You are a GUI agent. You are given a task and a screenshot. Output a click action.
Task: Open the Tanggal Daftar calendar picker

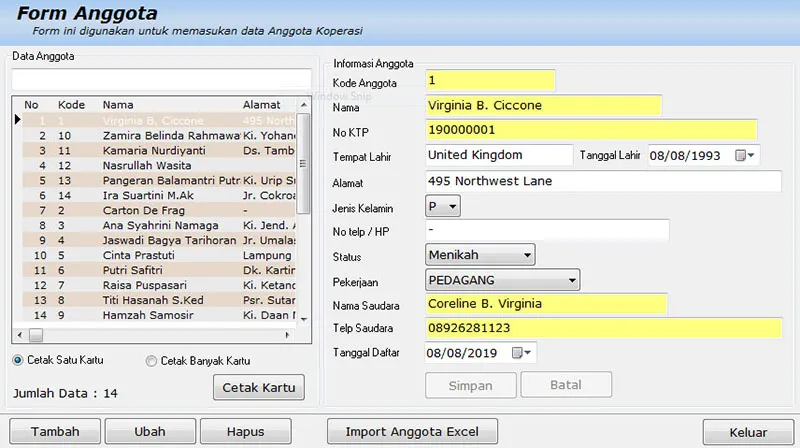(521, 353)
